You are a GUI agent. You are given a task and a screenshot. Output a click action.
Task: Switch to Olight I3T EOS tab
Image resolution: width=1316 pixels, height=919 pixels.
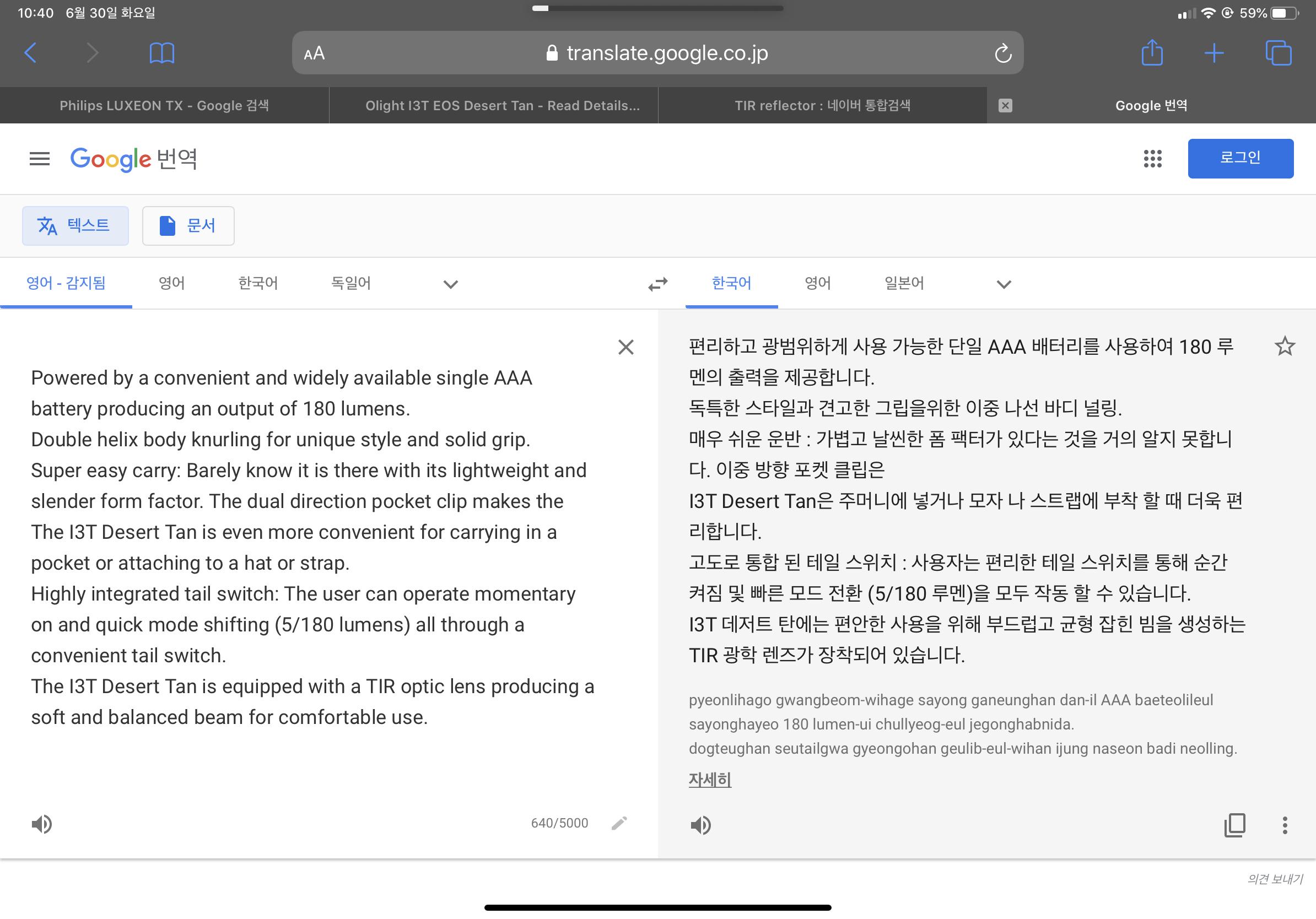pyautogui.click(x=494, y=105)
